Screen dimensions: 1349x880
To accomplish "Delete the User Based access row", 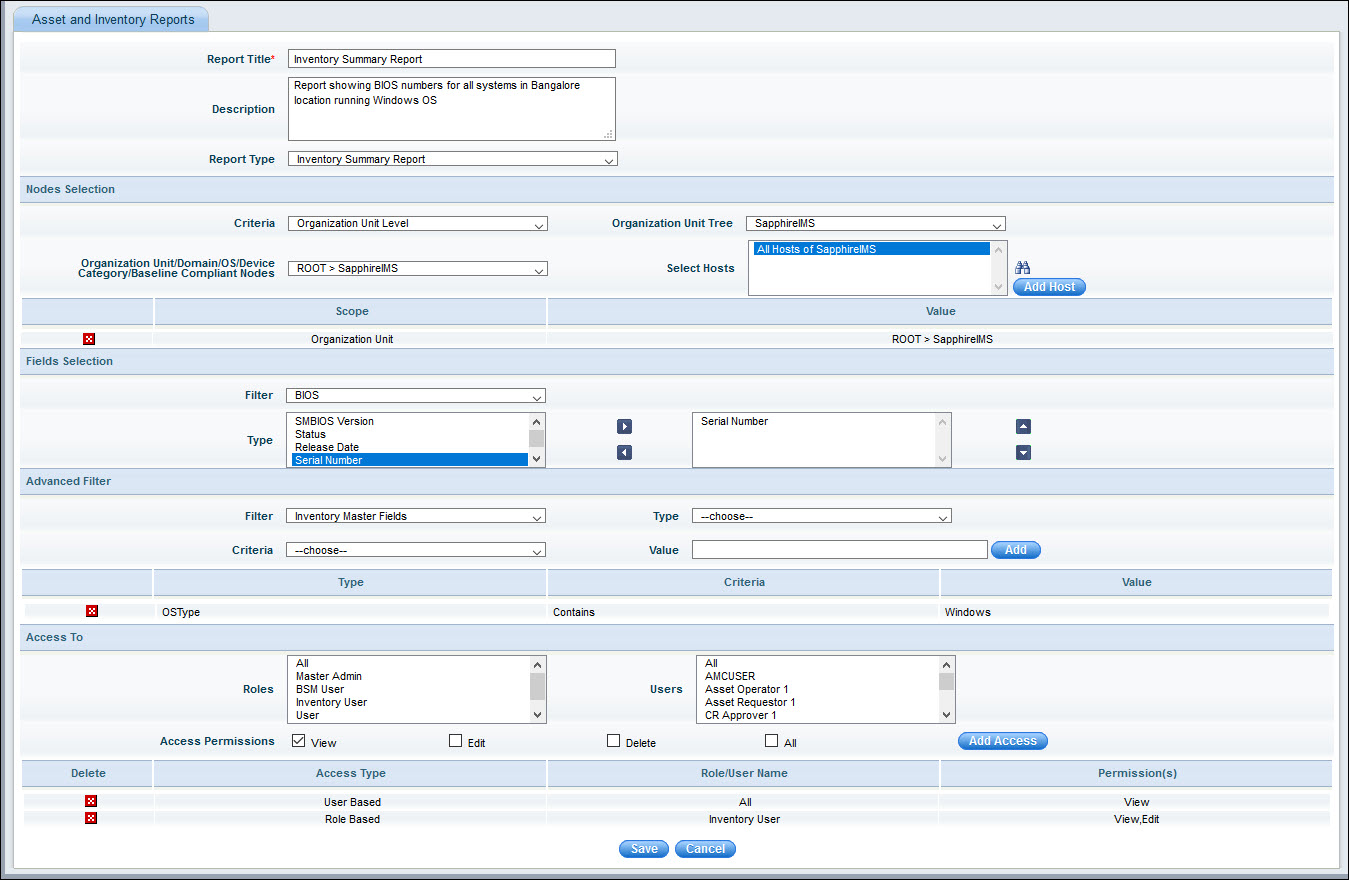I will [x=91, y=801].
